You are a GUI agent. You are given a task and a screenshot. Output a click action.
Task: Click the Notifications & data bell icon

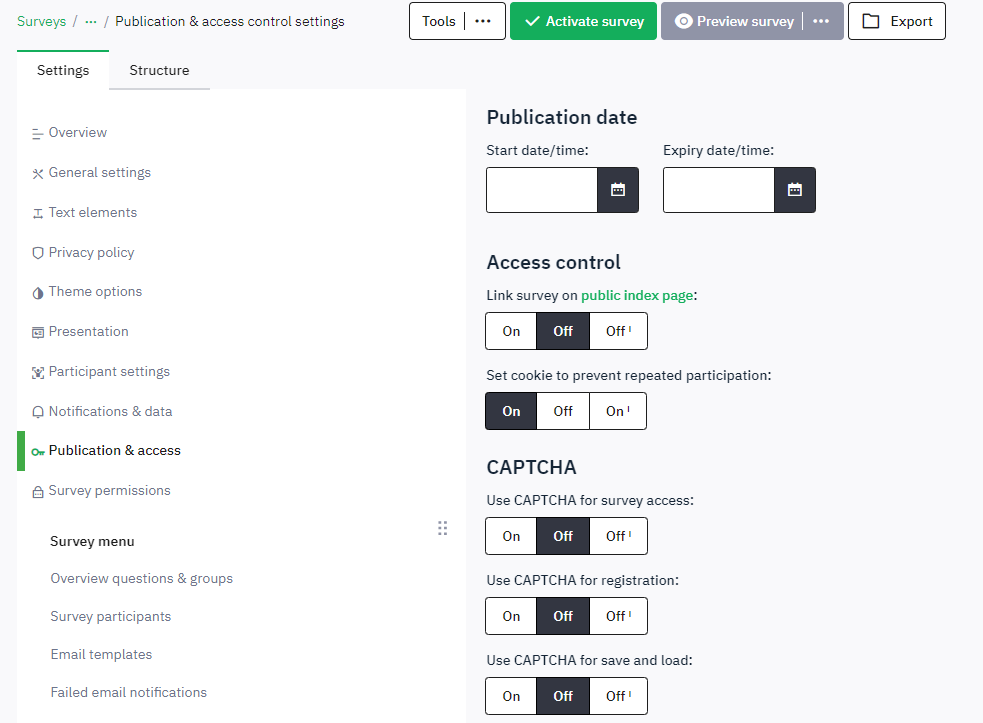[x=38, y=412]
